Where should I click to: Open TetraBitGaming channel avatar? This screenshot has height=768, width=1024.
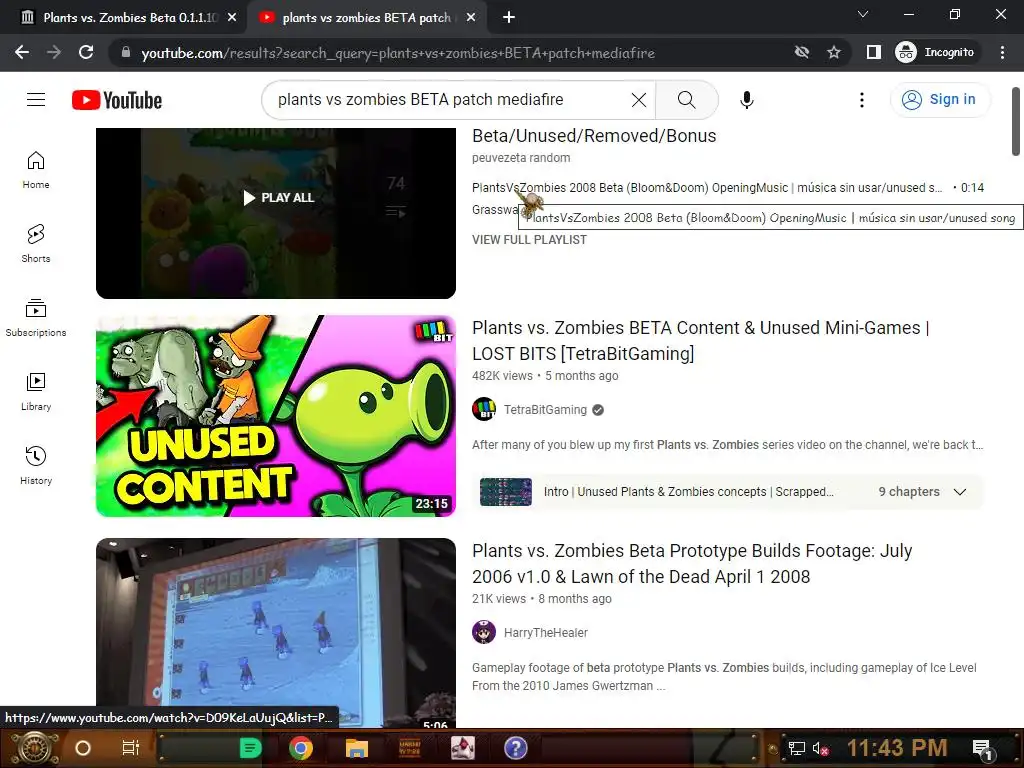pos(484,409)
